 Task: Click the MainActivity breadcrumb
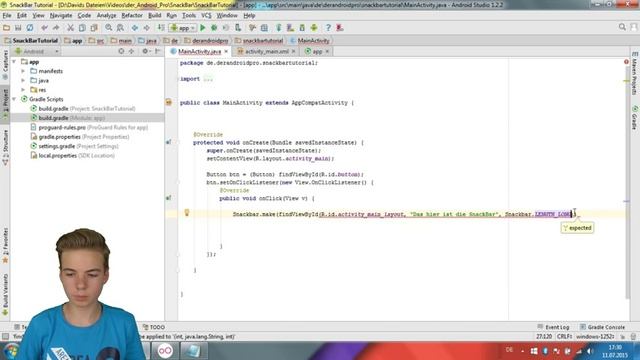click(309, 41)
